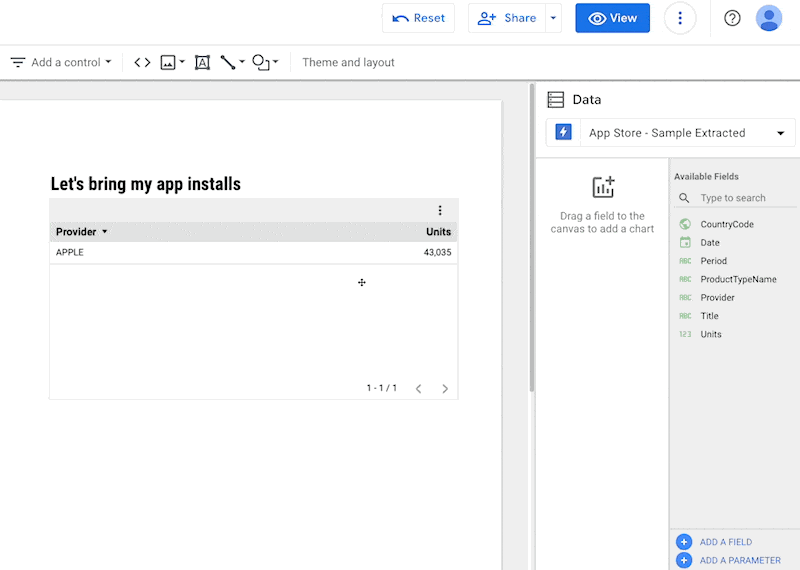Select the Units field in Available Fields
This screenshot has height=570, width=800.
click(711, 334)
